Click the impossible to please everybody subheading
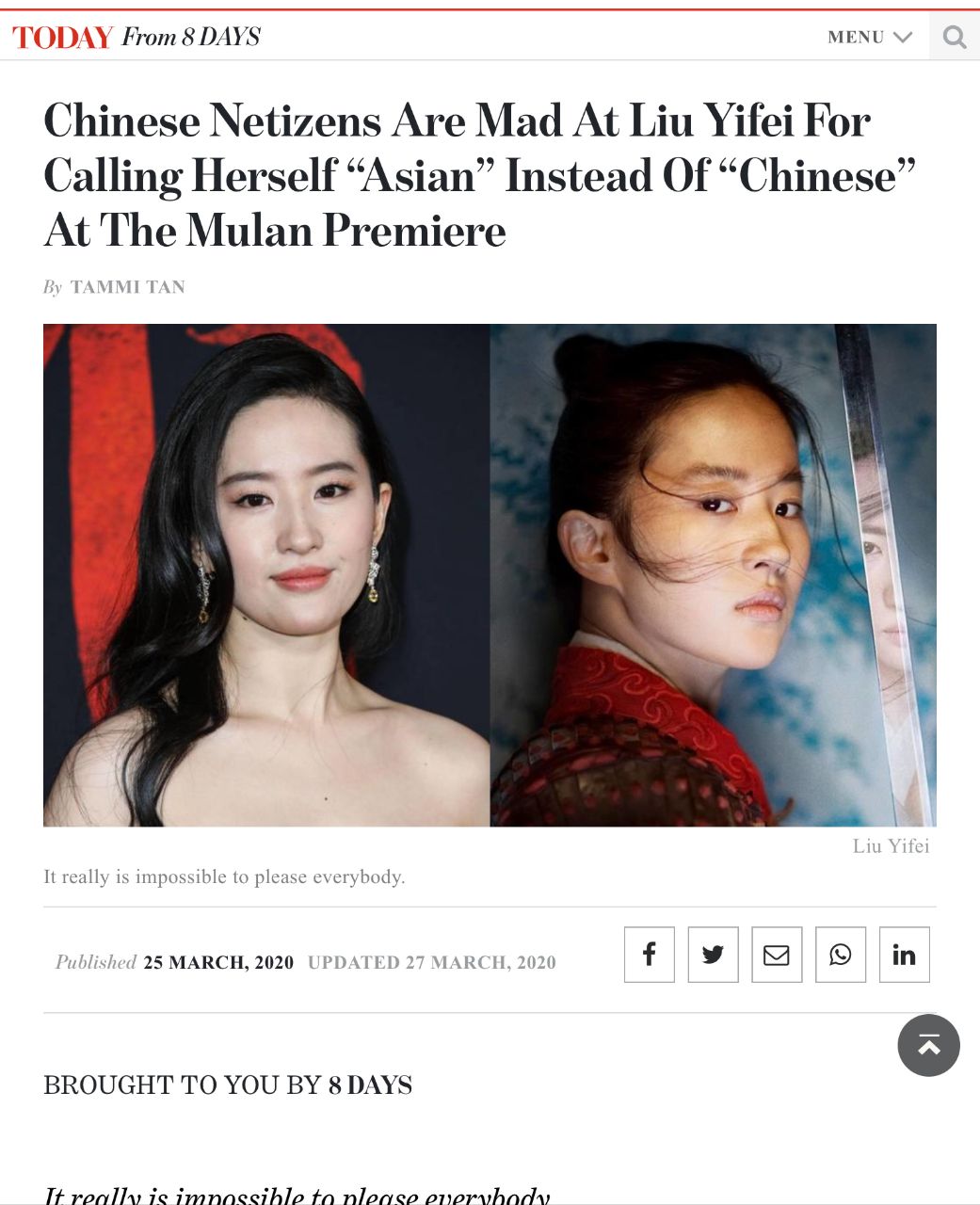Image resolution: width=980 pixels, height=1205 pixels. pyautogui.click(x=224, y=877)
